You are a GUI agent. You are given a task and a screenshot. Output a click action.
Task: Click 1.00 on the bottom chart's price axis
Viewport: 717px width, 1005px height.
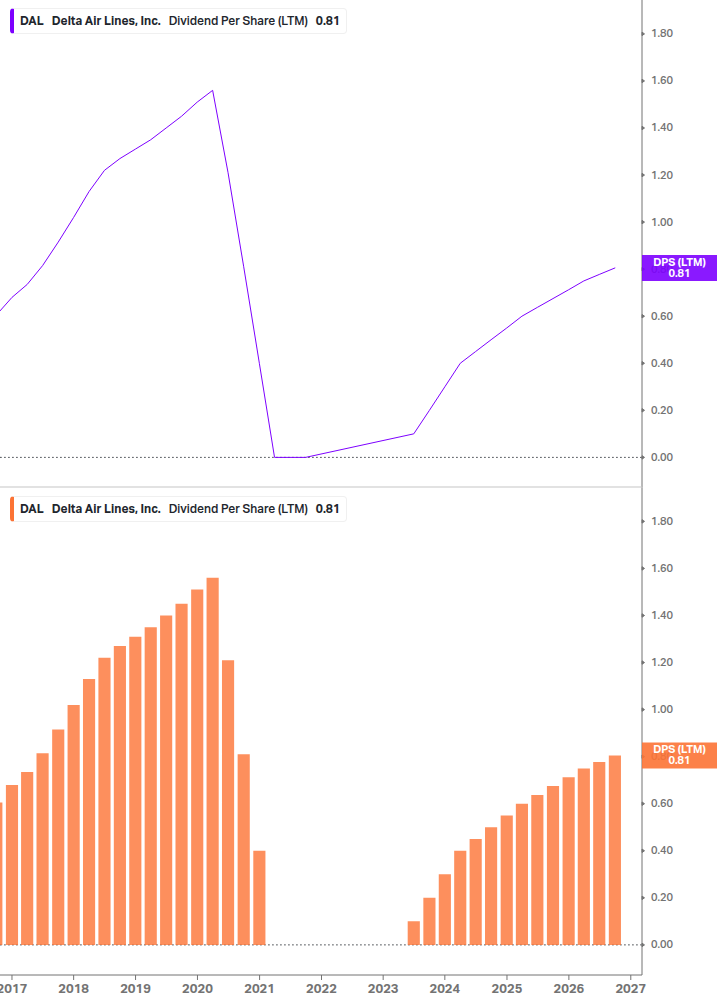tap(662, 710)
